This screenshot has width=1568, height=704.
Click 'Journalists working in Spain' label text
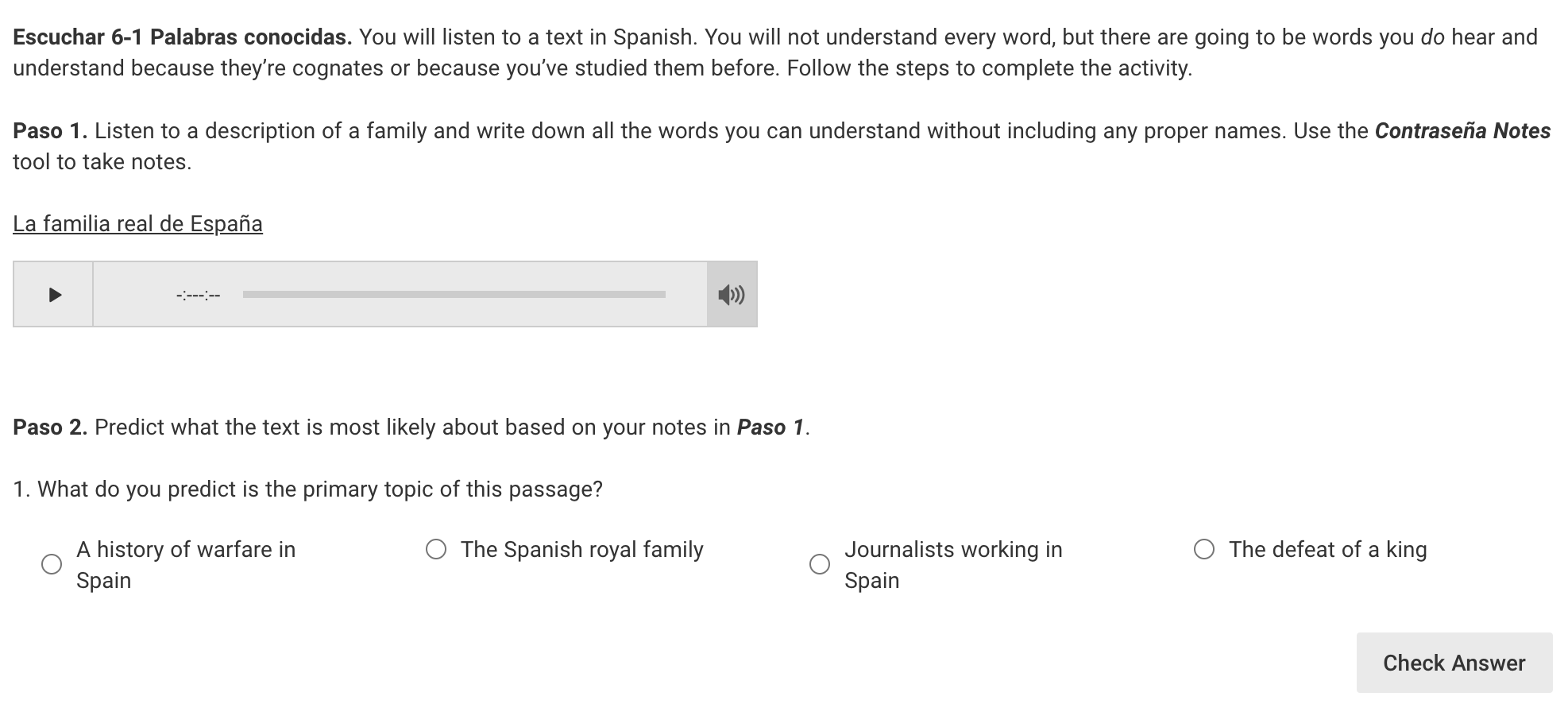click(953, 565)
